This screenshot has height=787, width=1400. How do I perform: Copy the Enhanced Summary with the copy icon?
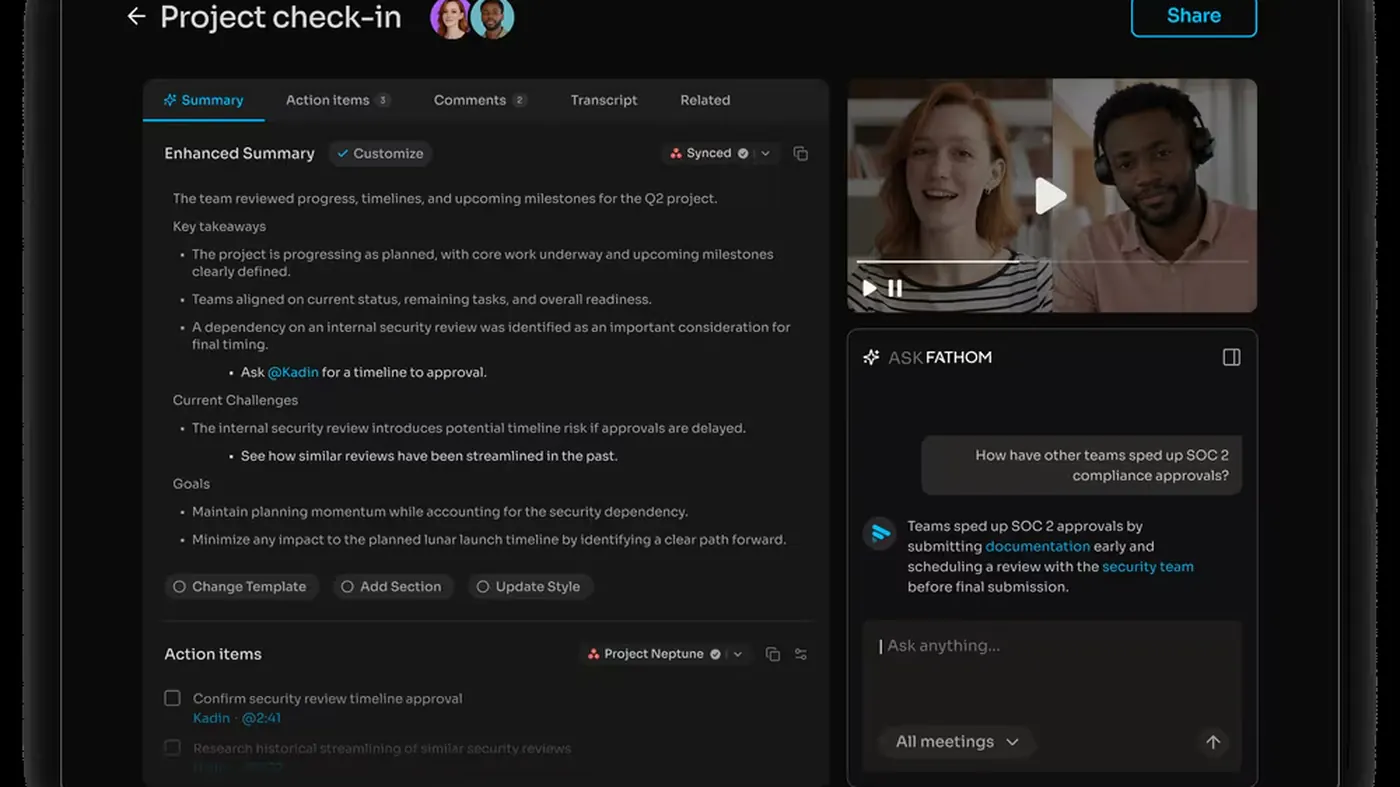[x=800, y=153]
